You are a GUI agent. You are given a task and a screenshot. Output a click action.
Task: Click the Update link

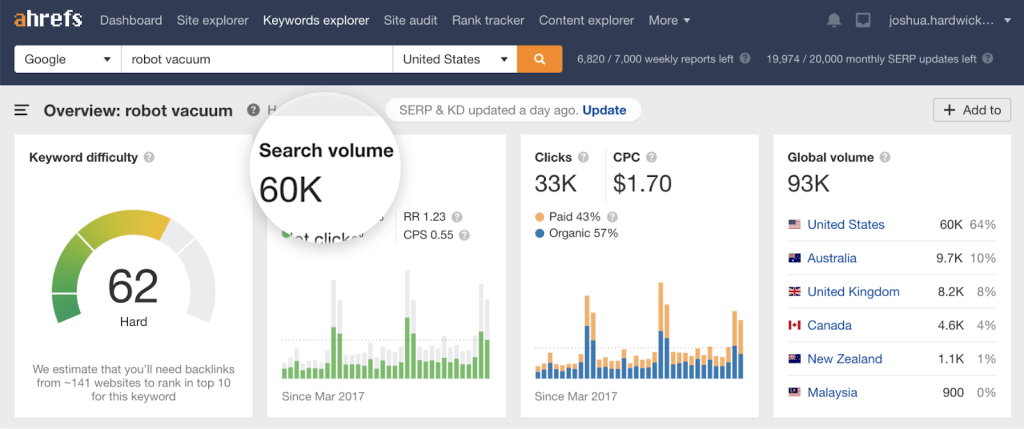coord(604,110)
